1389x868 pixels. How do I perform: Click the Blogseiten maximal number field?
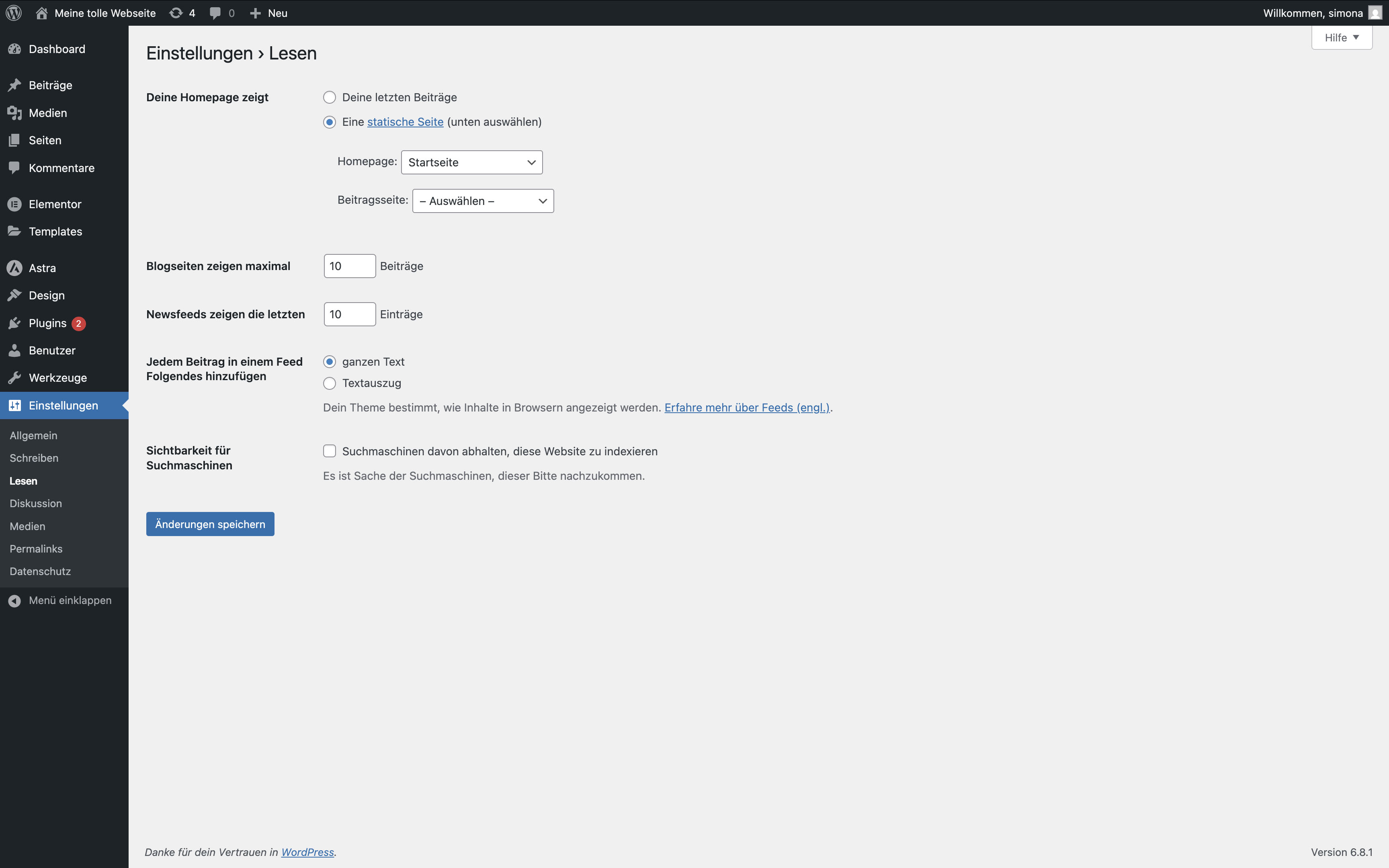pos(349,266)
